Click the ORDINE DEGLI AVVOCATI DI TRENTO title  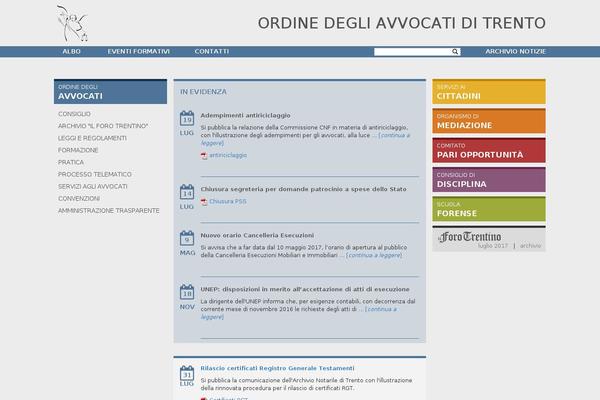[402, 23]
